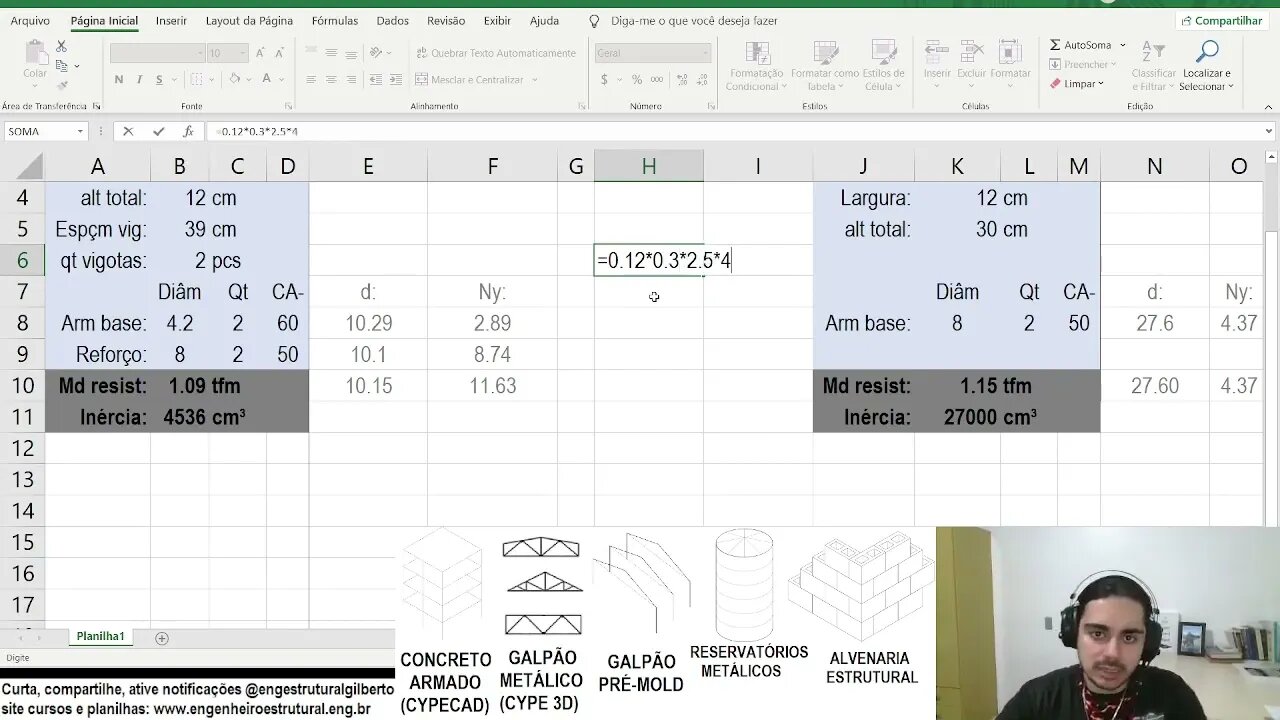Click the borders icon in Fonte group
This screenshot has height=720, width=1280.
point(196,80)
